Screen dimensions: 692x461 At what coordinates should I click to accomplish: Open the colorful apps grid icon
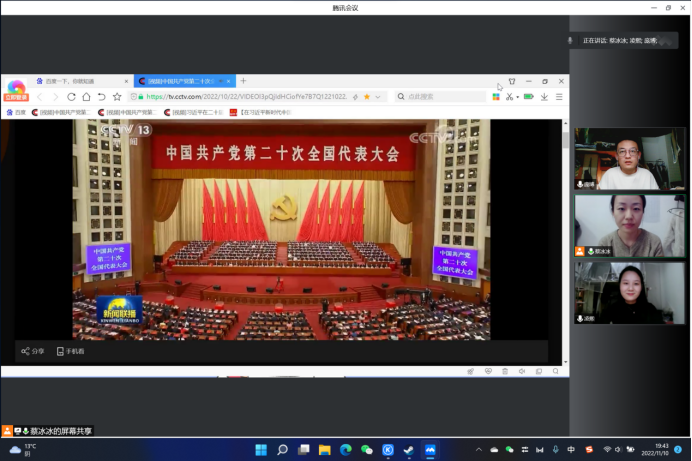pos(496,97)
